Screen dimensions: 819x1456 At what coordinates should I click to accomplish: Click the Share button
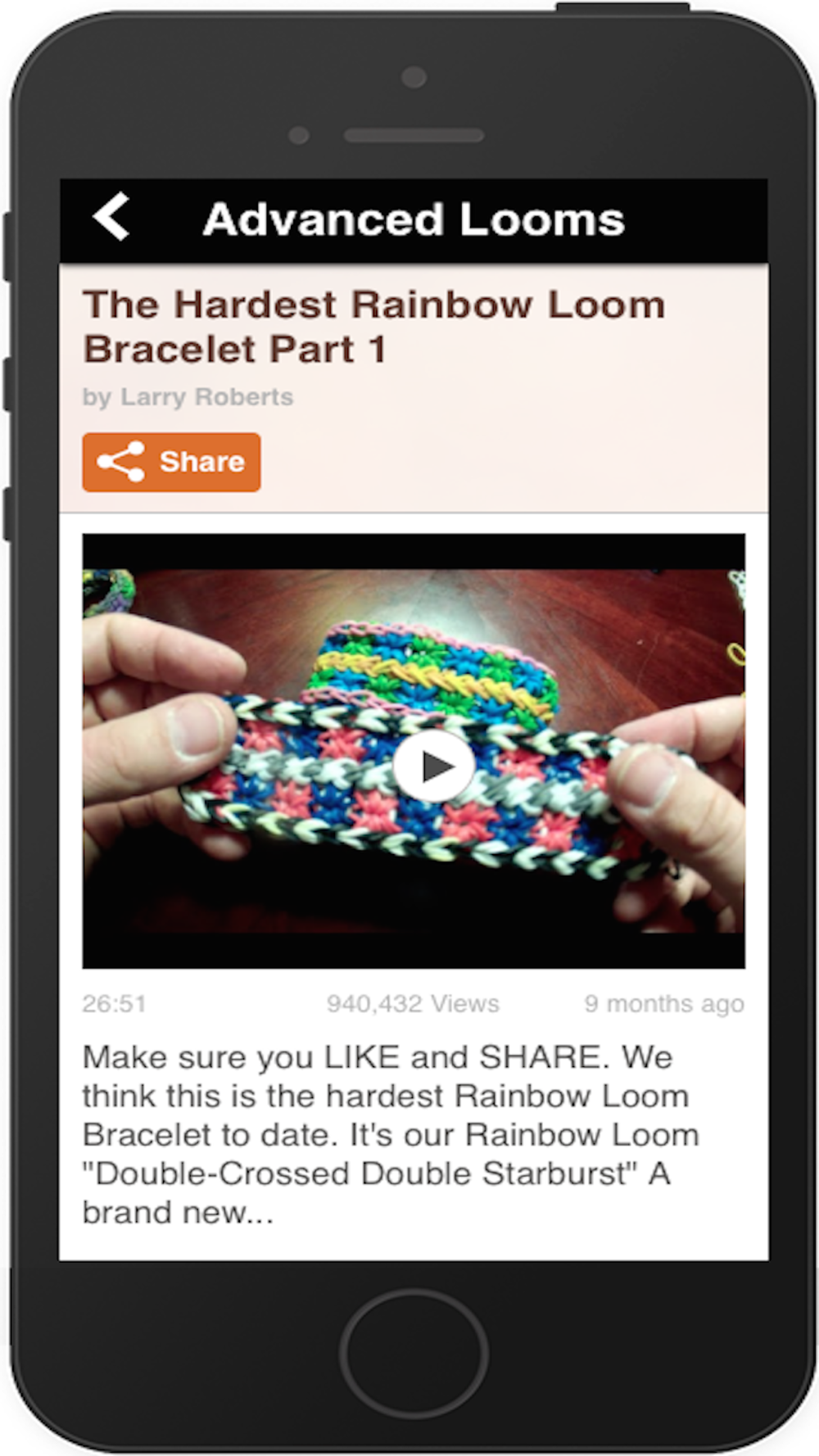171,462
